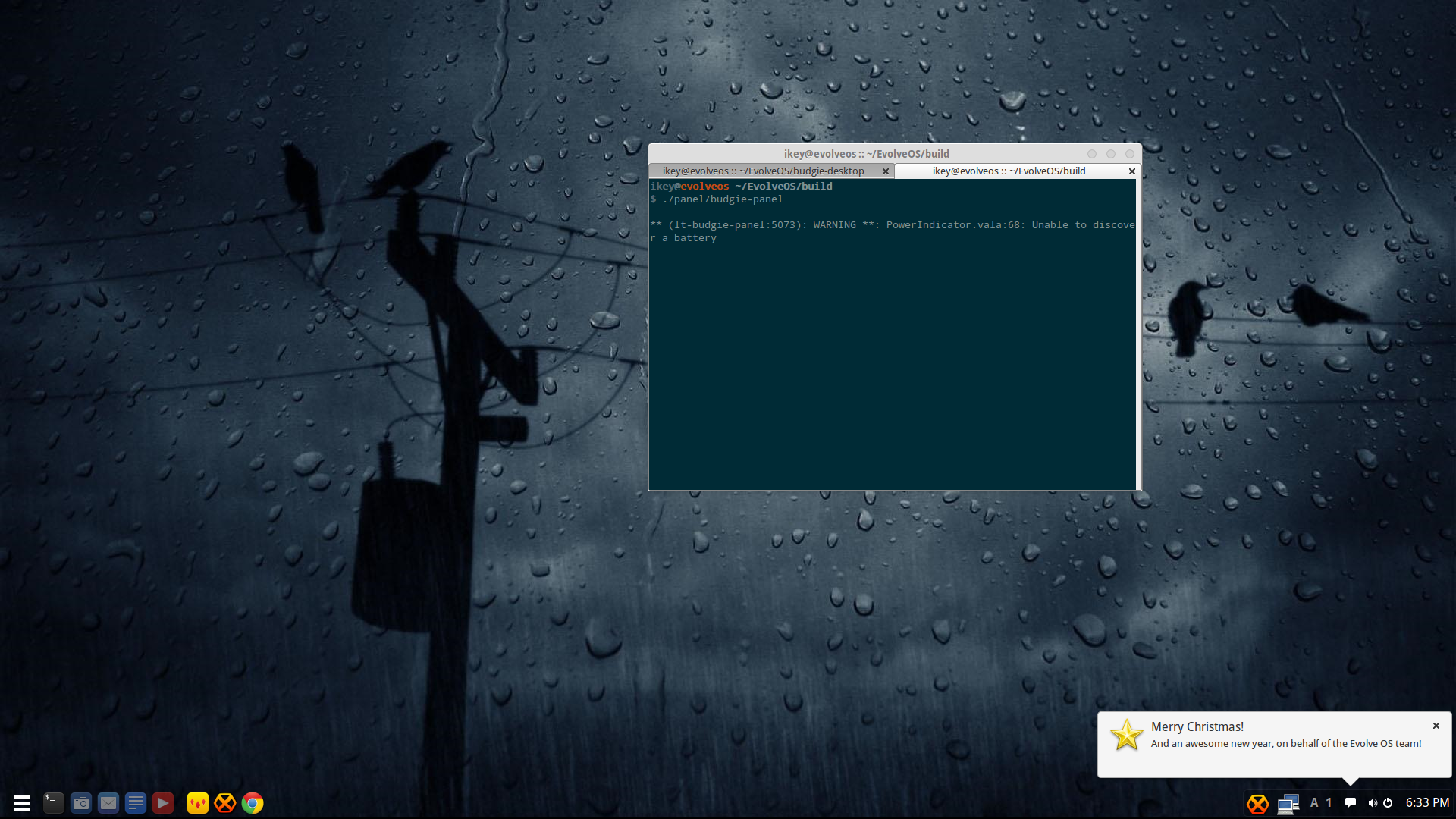
Task: Click the ./panel/budgie-panel command line
Action: pyautogui.click(x=717, y=199)
